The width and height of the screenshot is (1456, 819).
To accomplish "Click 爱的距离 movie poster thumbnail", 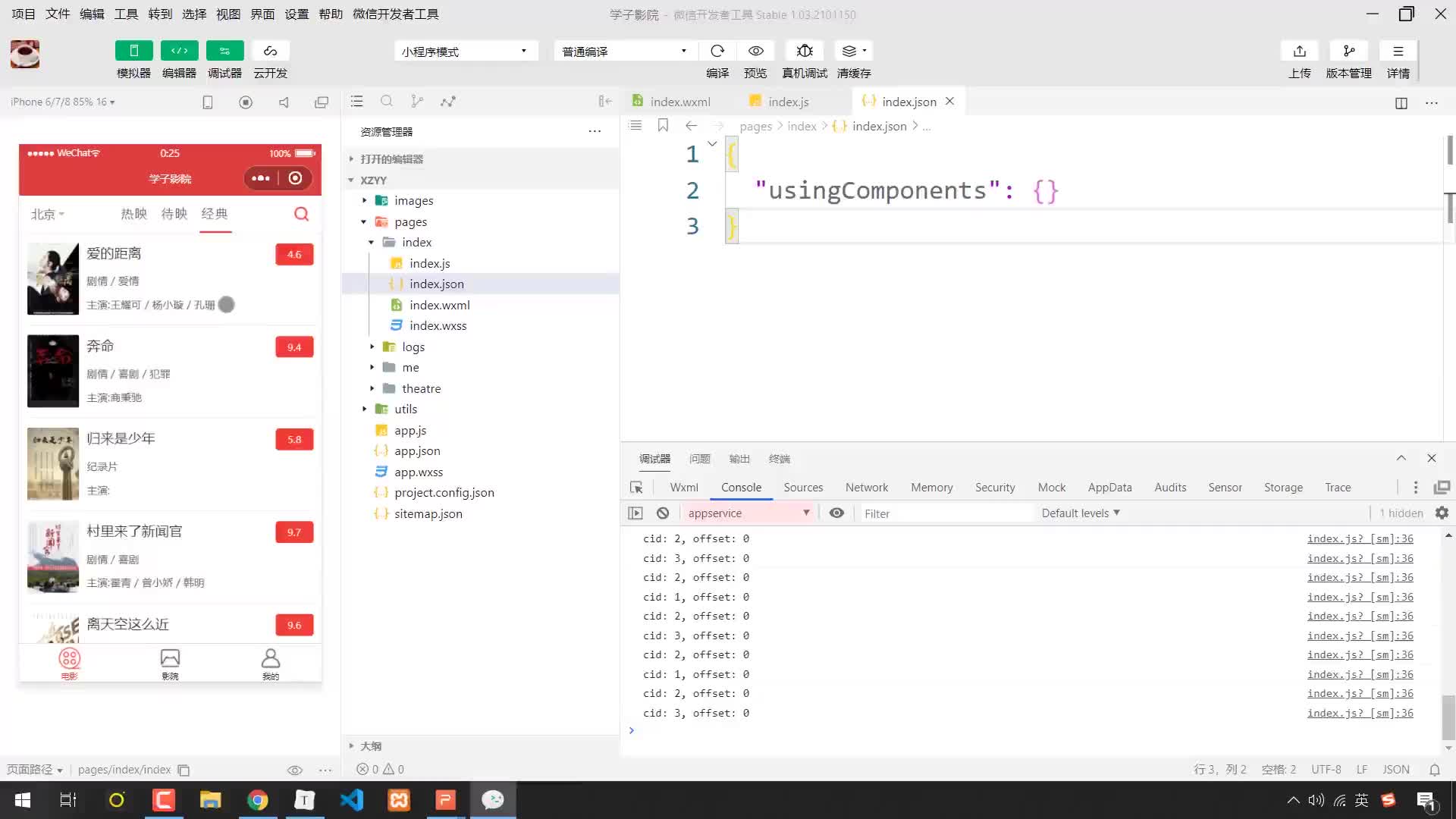I will [x=53, y=278].
